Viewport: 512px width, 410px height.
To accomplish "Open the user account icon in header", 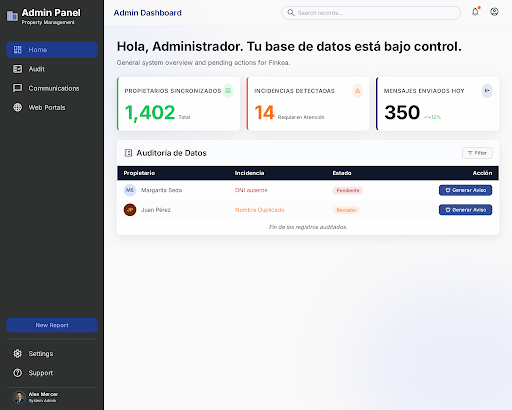I will [x=494, y=12].
